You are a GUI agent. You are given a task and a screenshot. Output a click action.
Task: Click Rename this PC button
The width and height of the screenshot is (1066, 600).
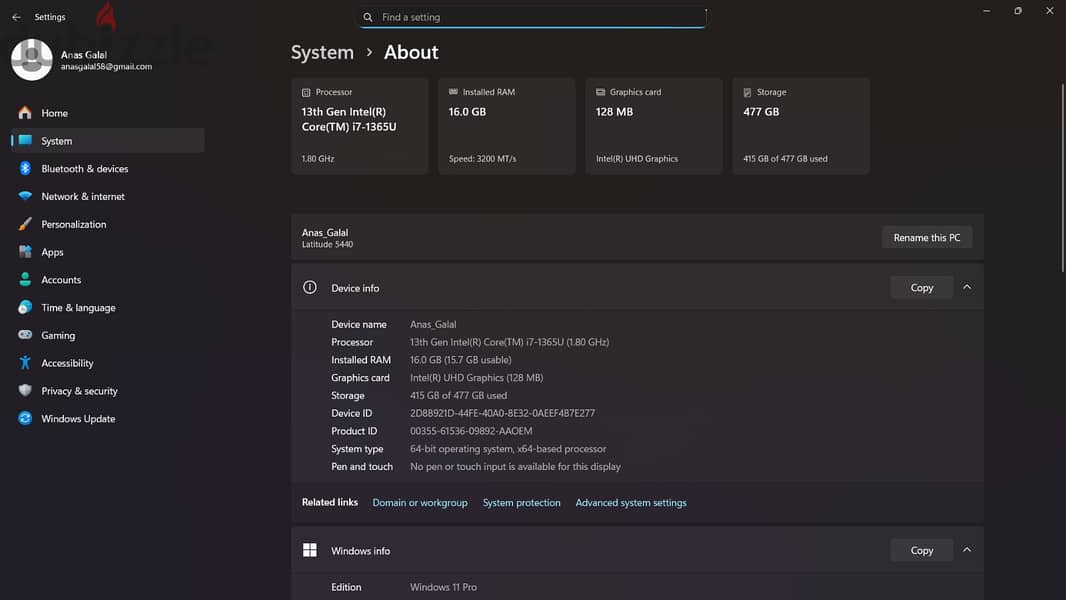click(927, 237)
